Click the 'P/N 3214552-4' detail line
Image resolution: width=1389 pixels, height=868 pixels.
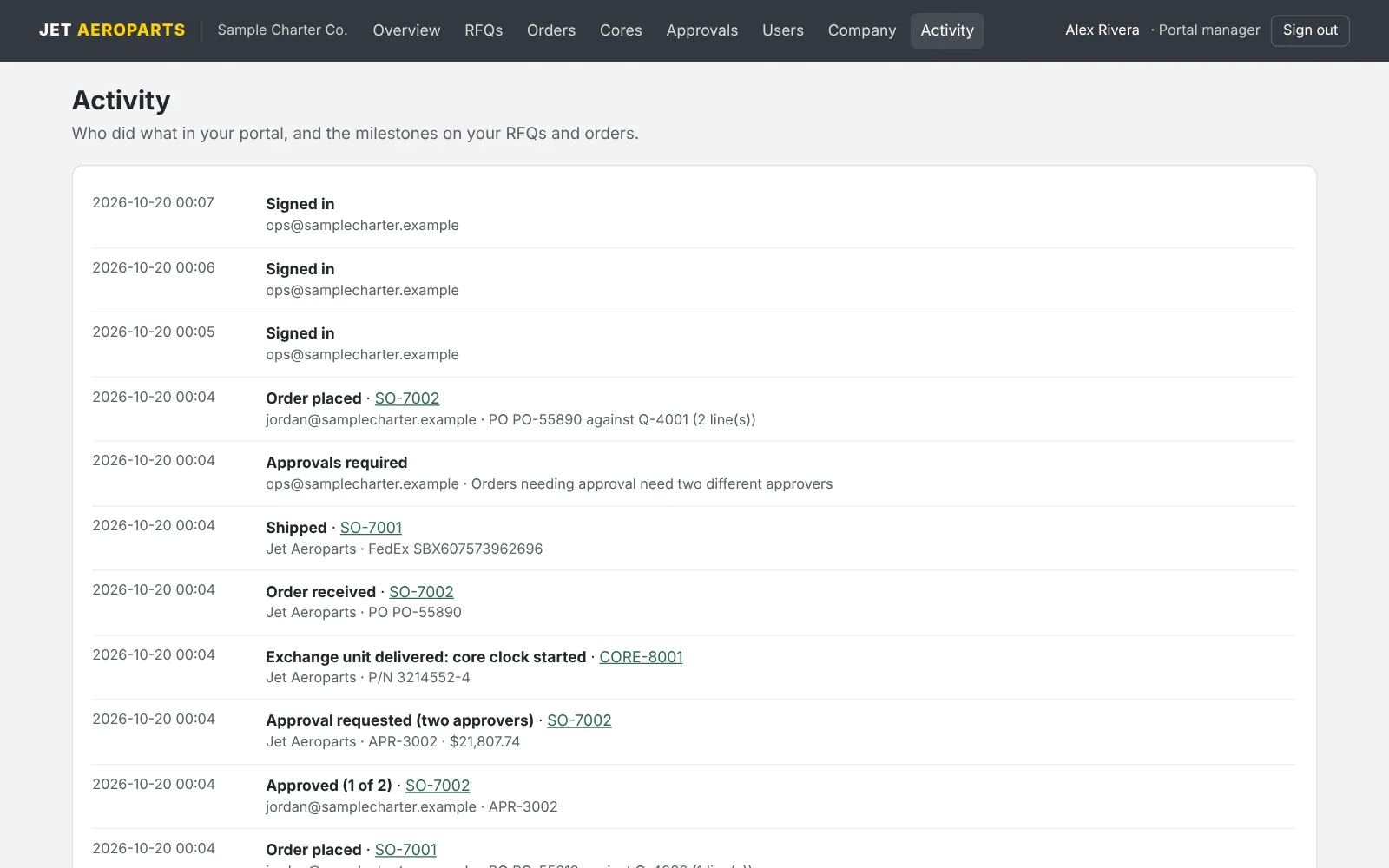coord(419,678)
